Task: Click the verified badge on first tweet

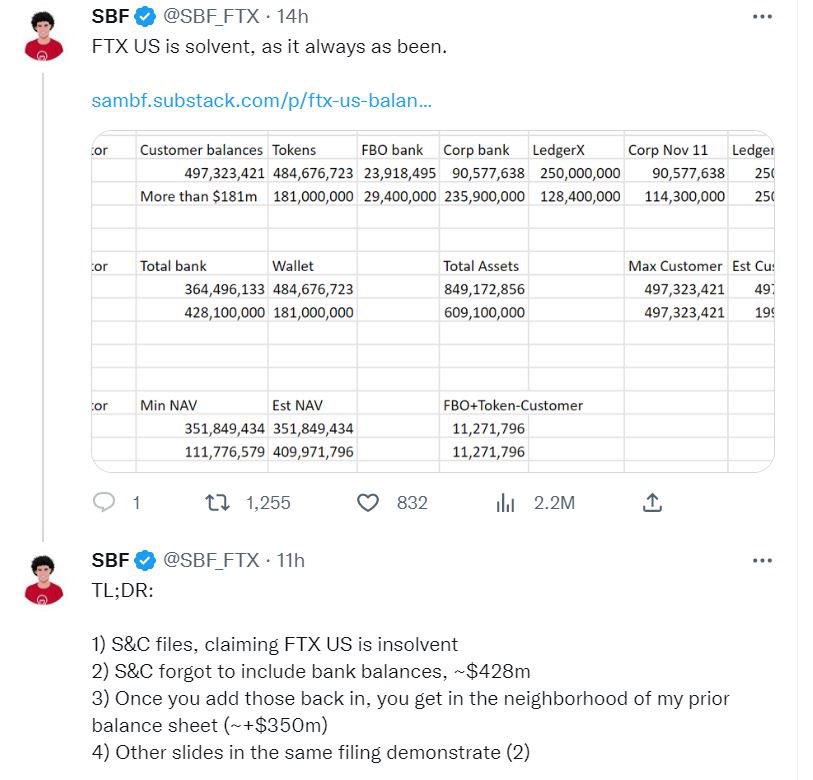Action: [x=144, y=17]
